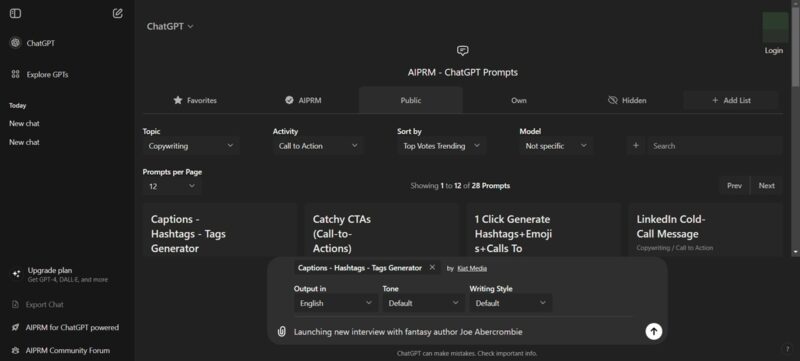Click the sparkle icon beside Upgrade plan

click(x=16, y=274)
